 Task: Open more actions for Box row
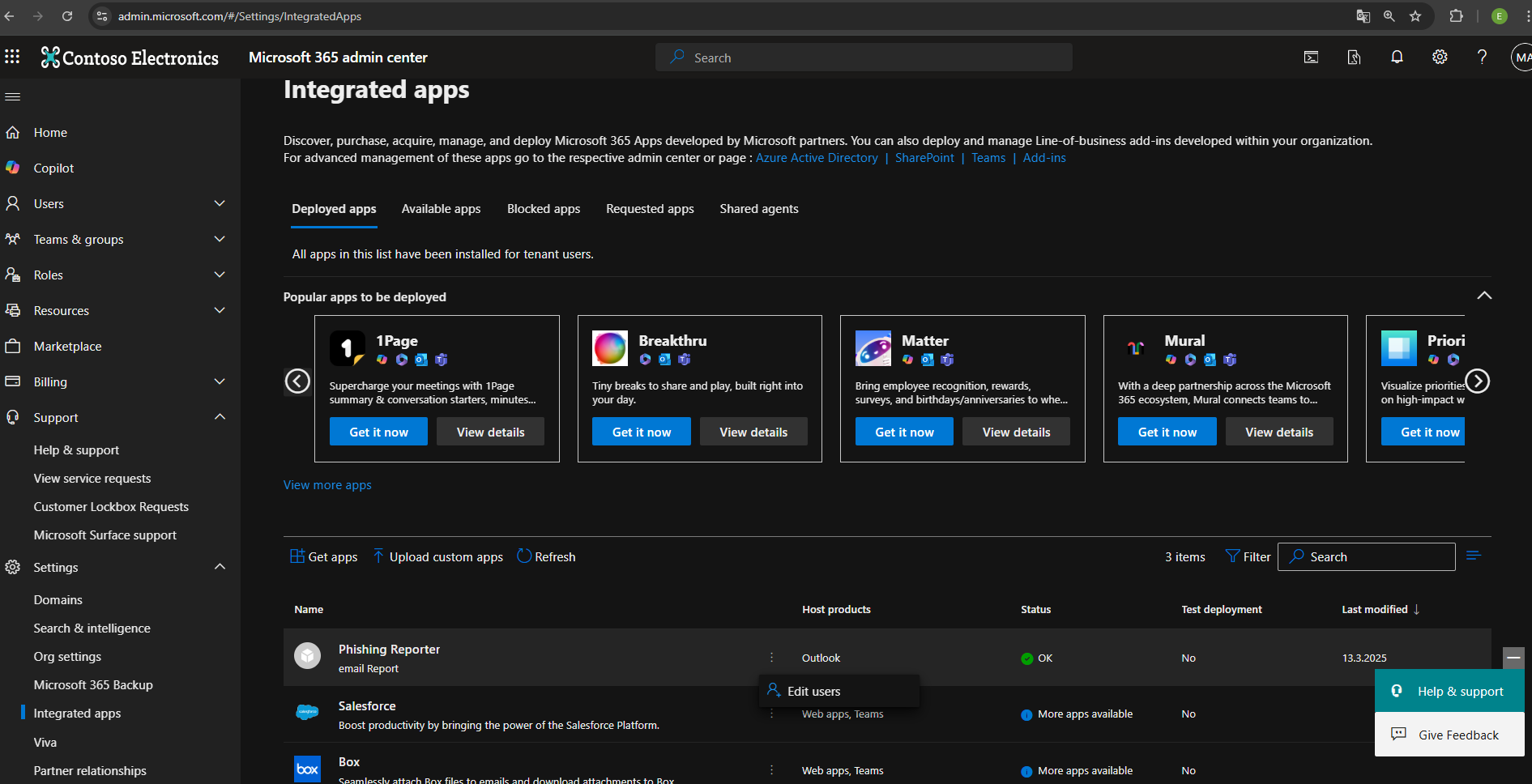pos(771,770)
